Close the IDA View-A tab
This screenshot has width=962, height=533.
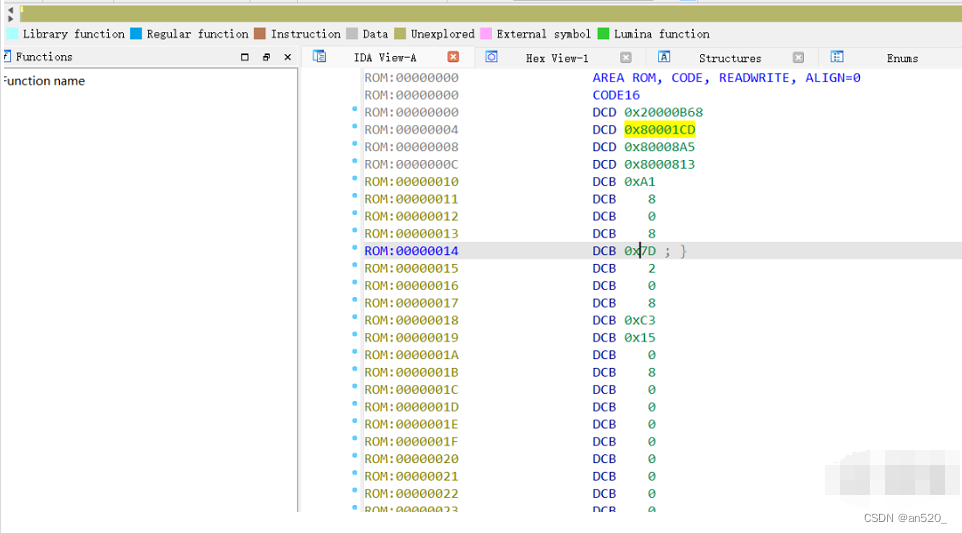[x=453, y=57]
